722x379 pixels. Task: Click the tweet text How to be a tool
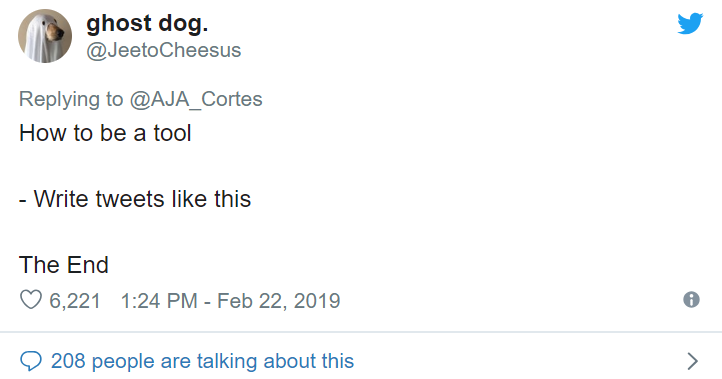click(105, 133)
